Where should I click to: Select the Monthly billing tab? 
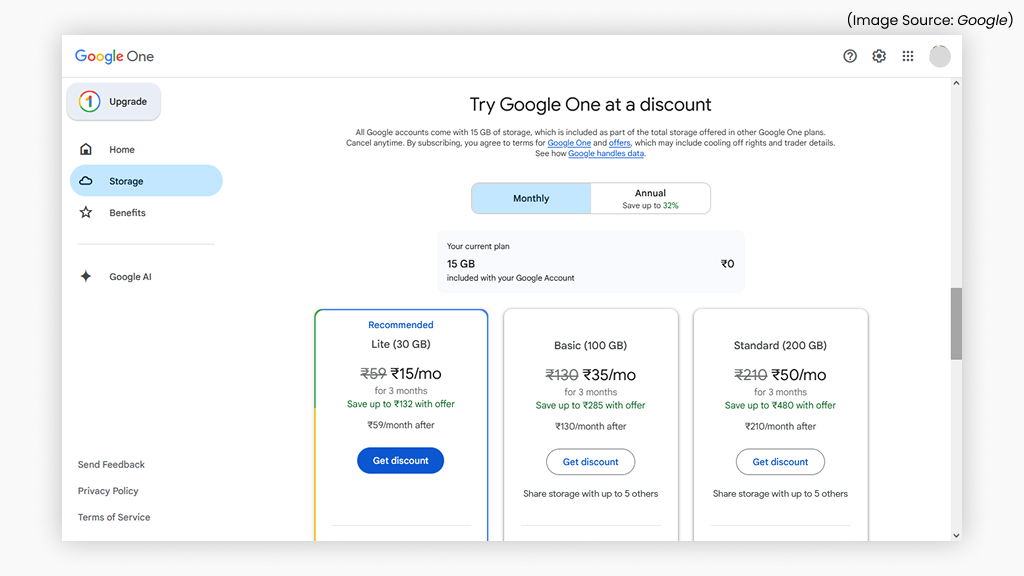530,198
